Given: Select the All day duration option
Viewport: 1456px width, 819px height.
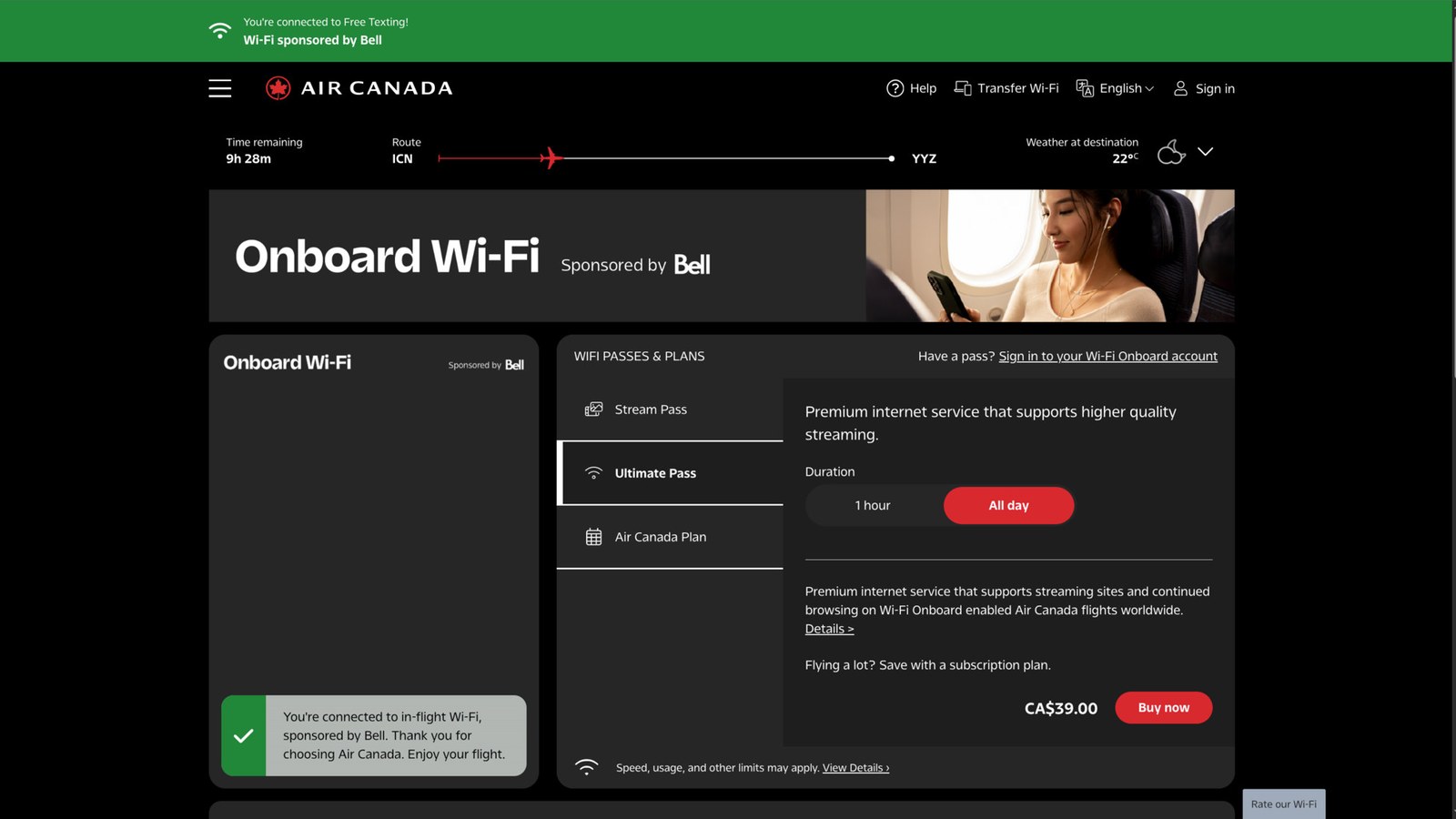Looking at the screenshot, I should [x=1008, y=505].
